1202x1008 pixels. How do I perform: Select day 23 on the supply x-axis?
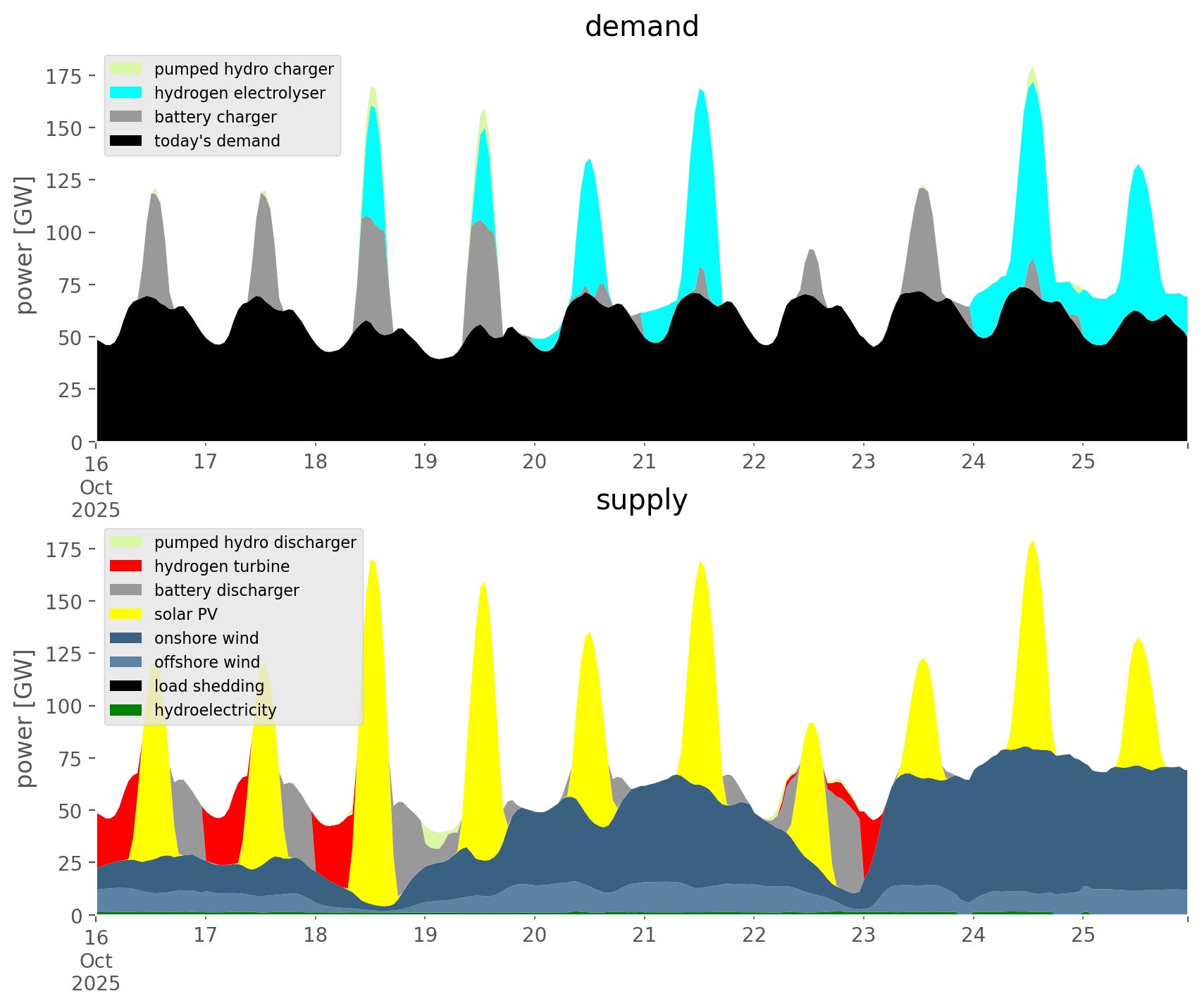click(x=863, y=935)
